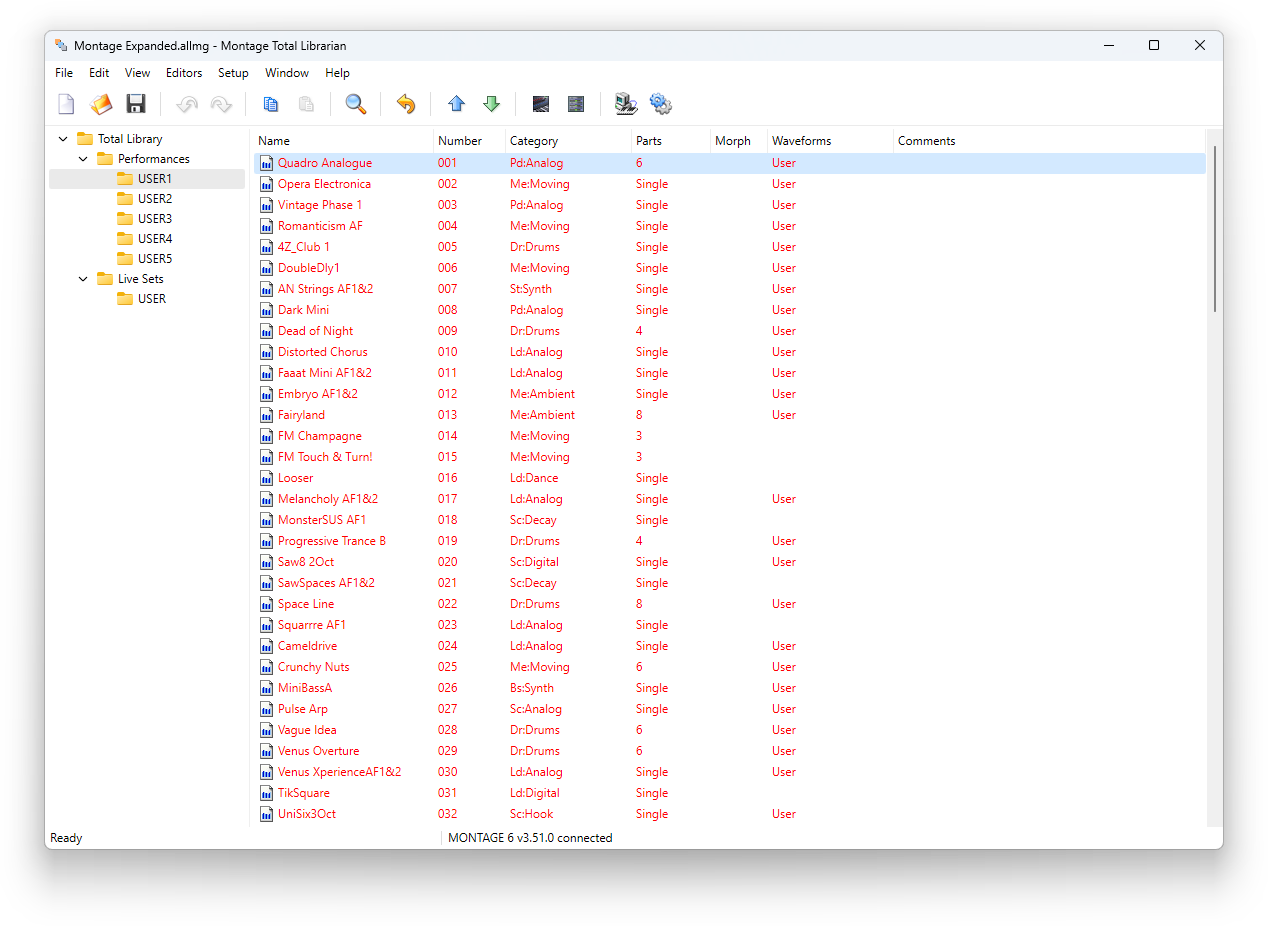Click the Open file folder icon
Viewport: 1268px width, 926px height.
pos(101,104)
